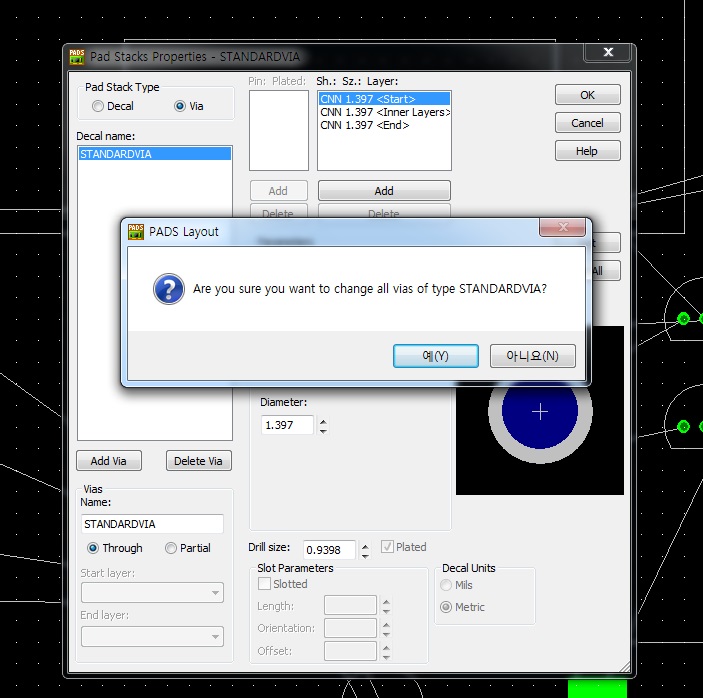The image size is (703, 698).
Task: Click the Diameter field showing 1.397
Action: (287, 425)
